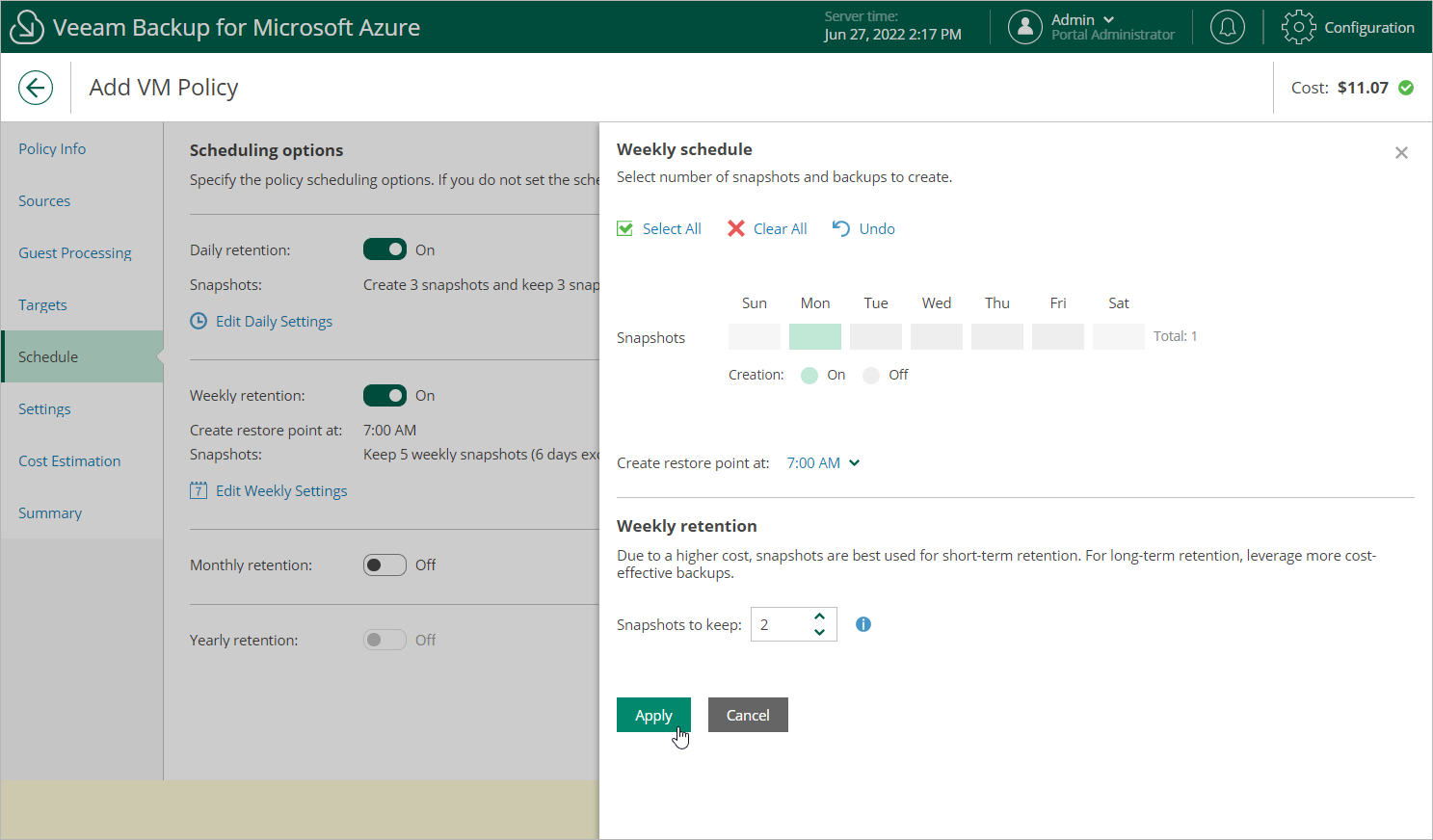Toggle Yearly retention switch
The width and height of the screenshot is (1433, 840).
(x=385, y=640)
